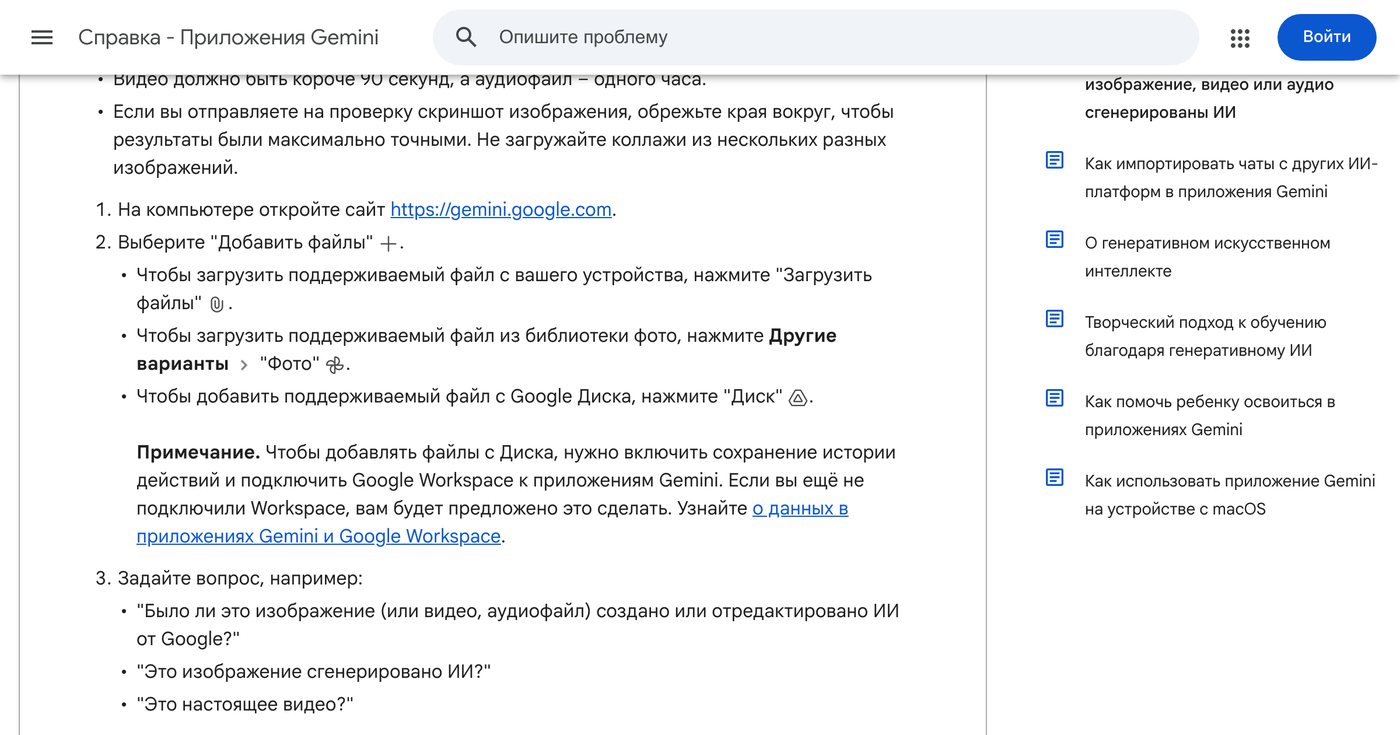Click the bold word Примечание.
Viewport: 1400px width, 735px height.
pyautogui.click(x=198, y=452)
